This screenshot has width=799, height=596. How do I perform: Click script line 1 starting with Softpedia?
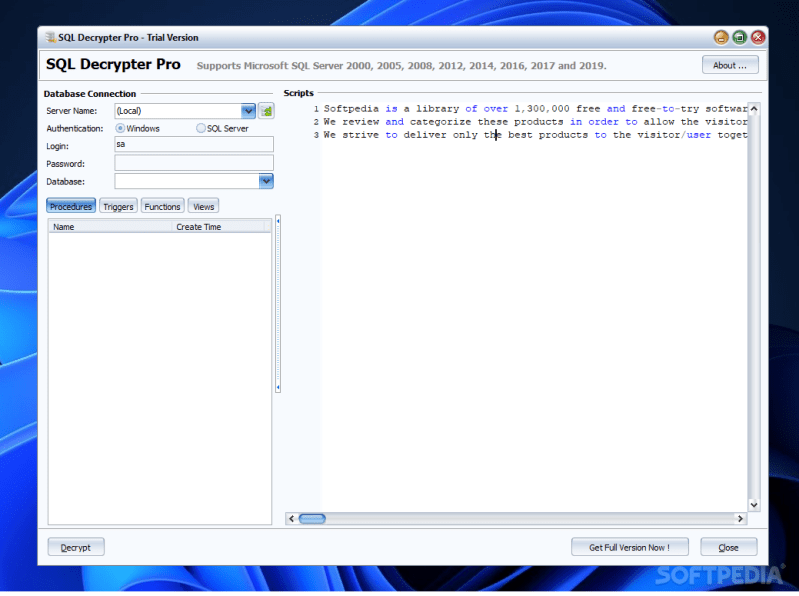tap(535, 109)
